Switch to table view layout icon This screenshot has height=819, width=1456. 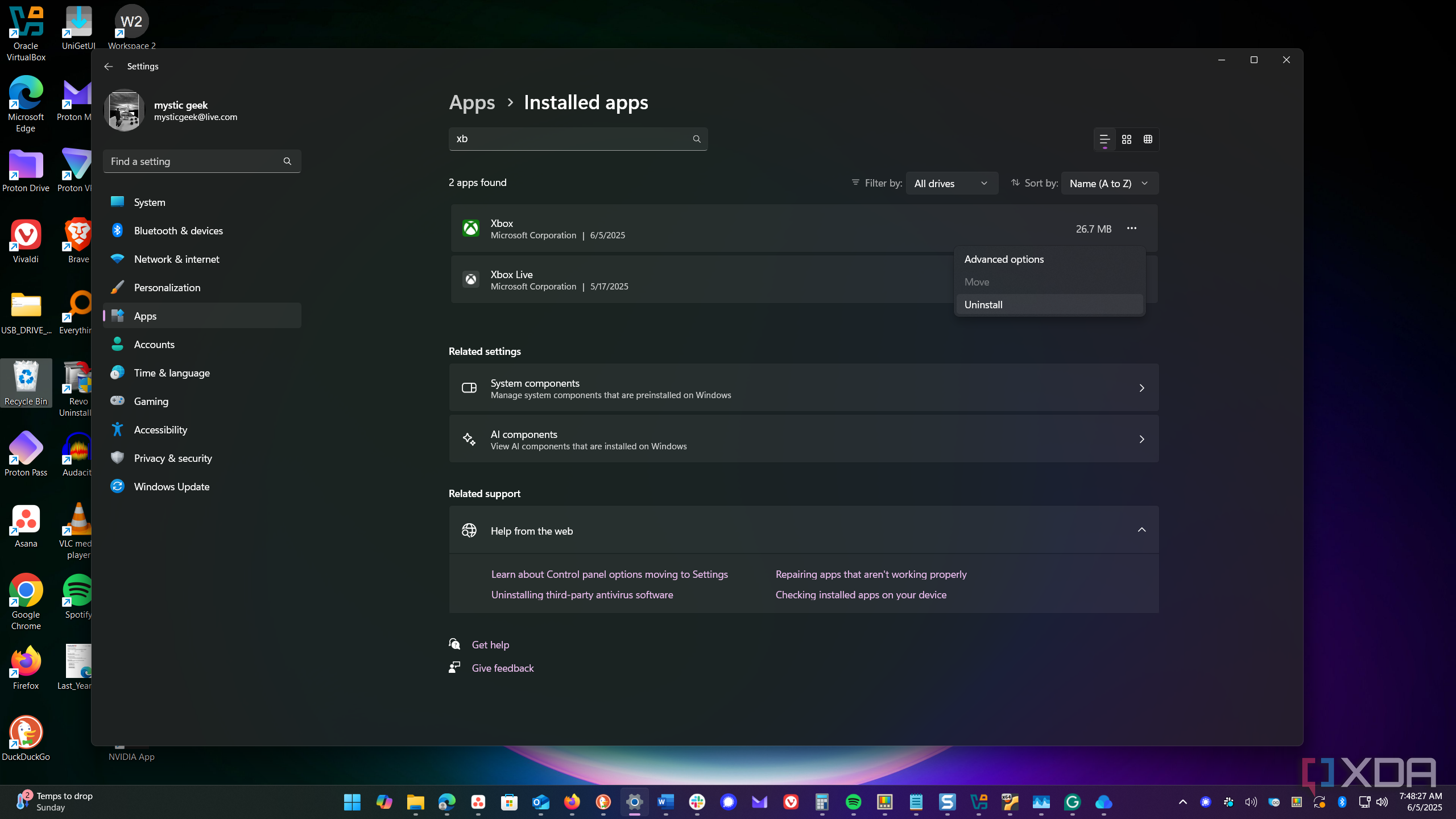[x=1148, y=139]
